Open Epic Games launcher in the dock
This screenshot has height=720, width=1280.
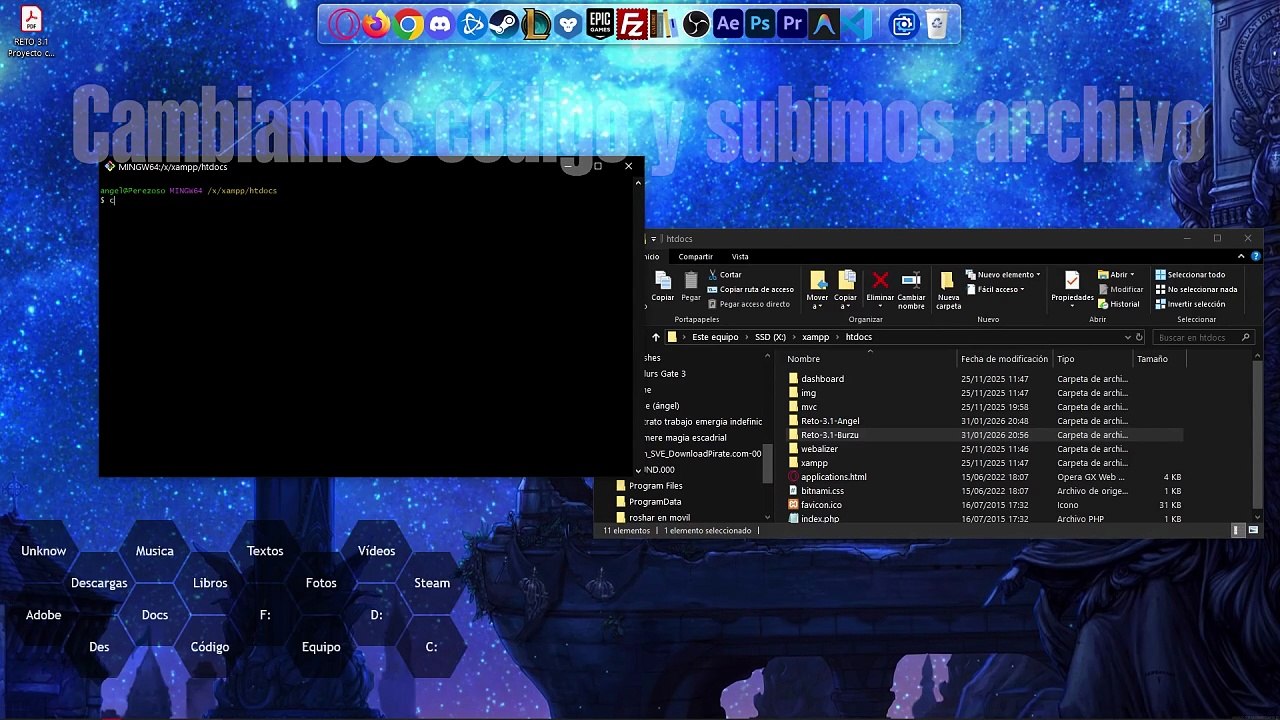(600, 24)
